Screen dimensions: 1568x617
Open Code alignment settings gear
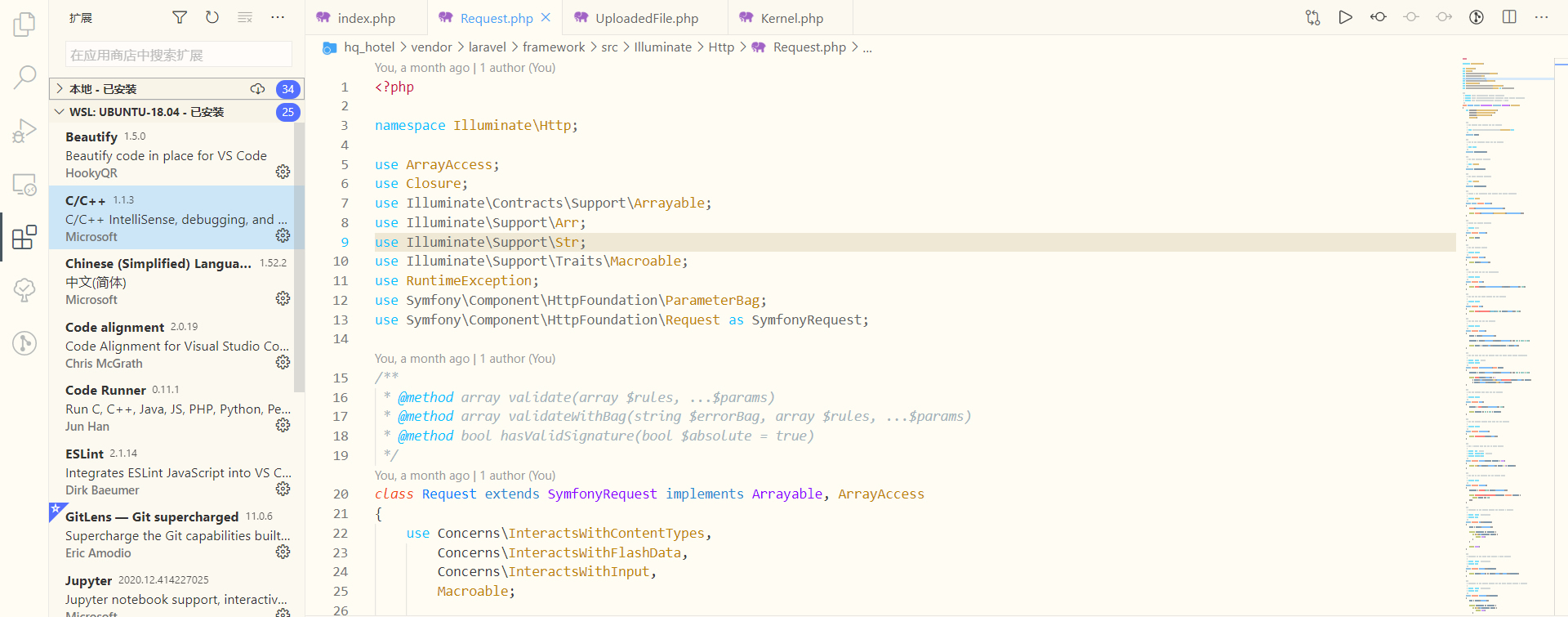[x=283, y=362]
